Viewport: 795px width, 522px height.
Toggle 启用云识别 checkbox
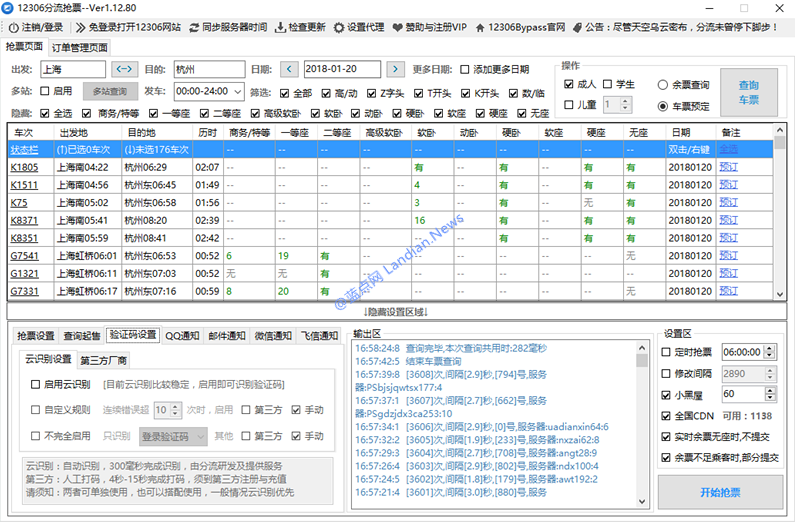coord(35,384)
